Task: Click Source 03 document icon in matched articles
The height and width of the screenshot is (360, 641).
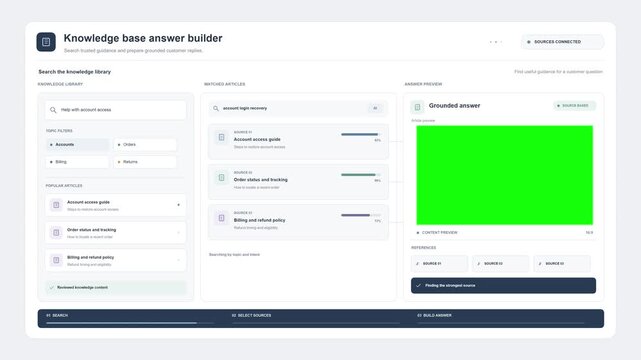Action: click(222, 218)
